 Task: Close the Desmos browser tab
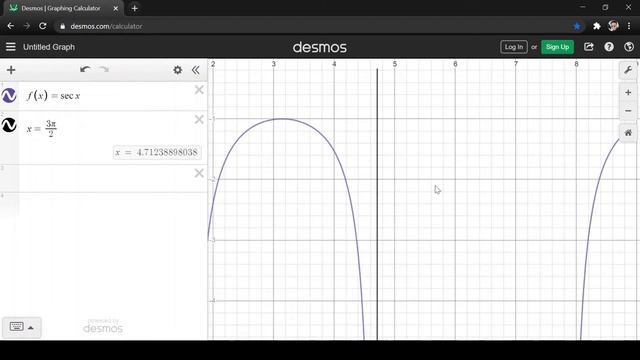[116, 8]
